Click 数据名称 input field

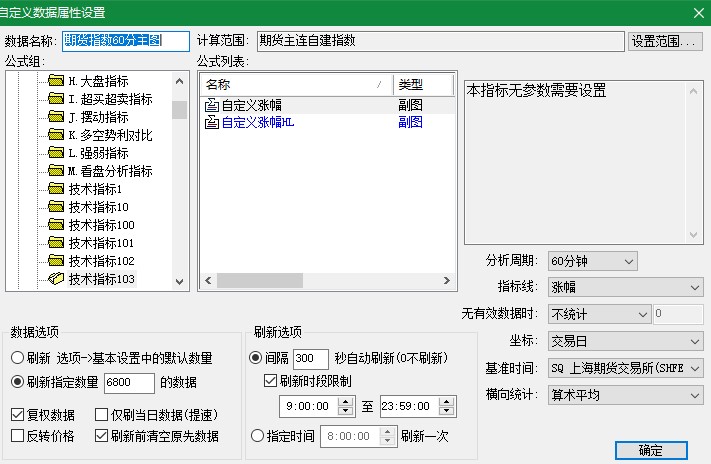(x=126, y=41)
